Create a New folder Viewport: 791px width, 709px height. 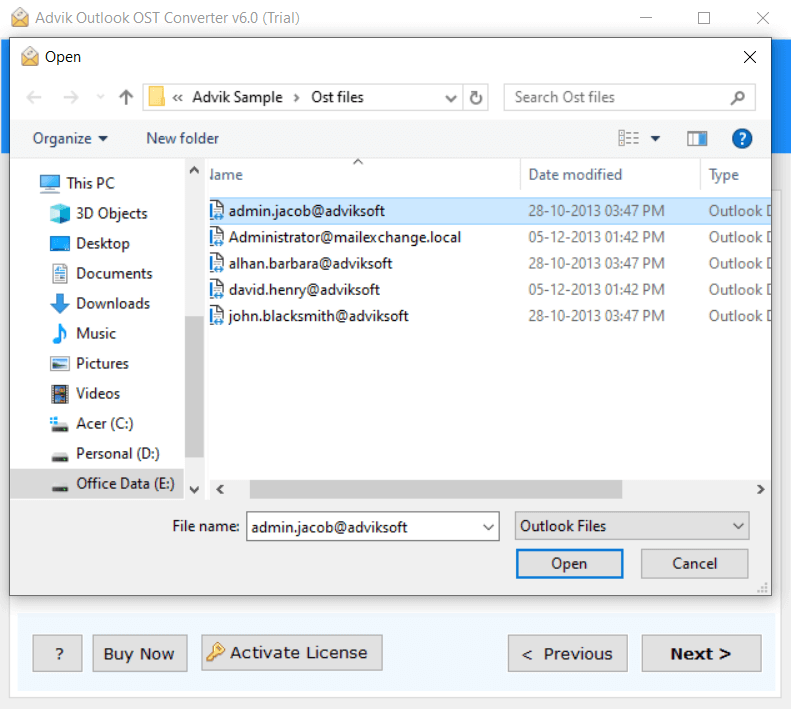(183, 138)
